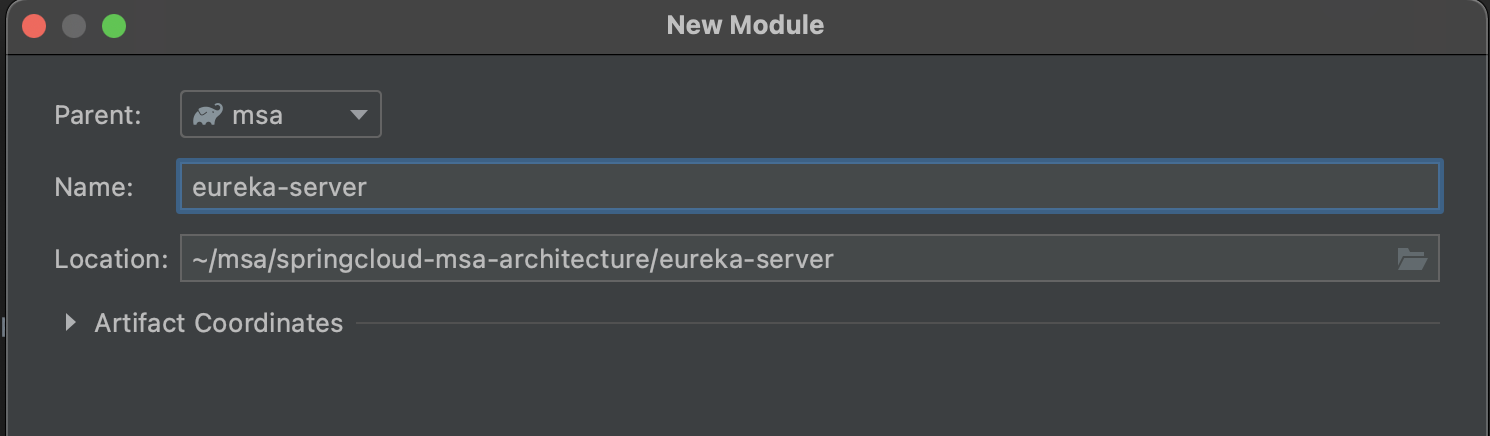Open the Parent dropdown arrow

[359, 115]
